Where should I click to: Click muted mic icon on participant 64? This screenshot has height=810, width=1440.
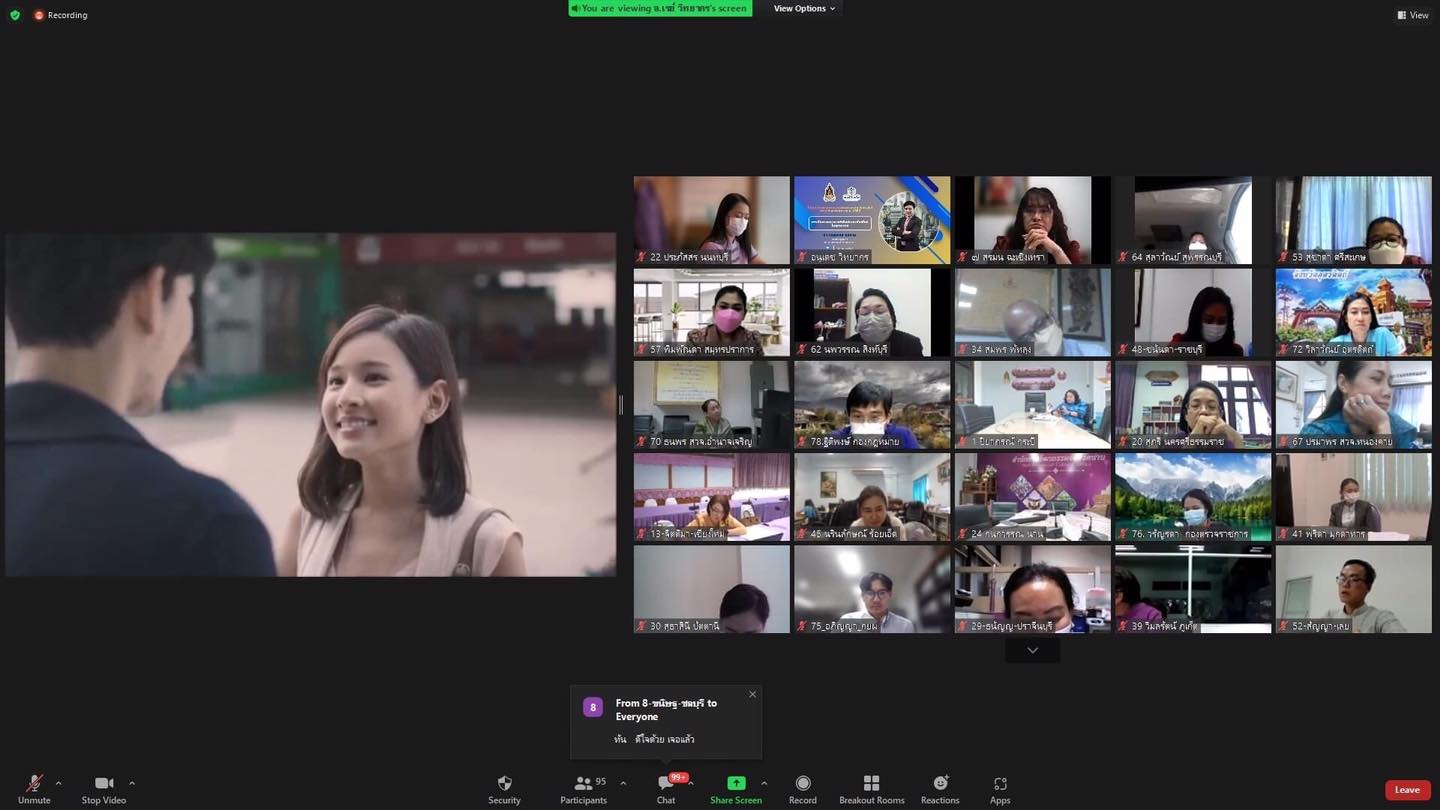[1123, 257]
